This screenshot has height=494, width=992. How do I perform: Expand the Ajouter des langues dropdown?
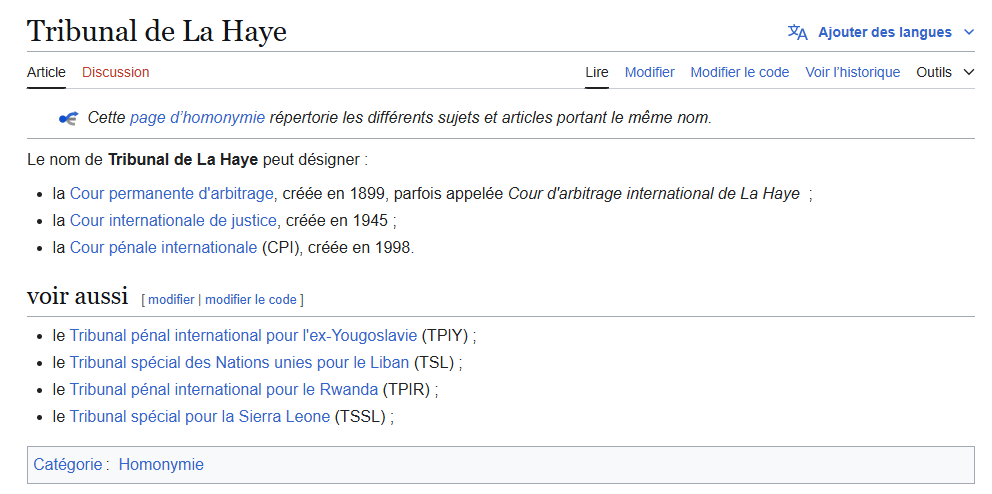(968, 32)
